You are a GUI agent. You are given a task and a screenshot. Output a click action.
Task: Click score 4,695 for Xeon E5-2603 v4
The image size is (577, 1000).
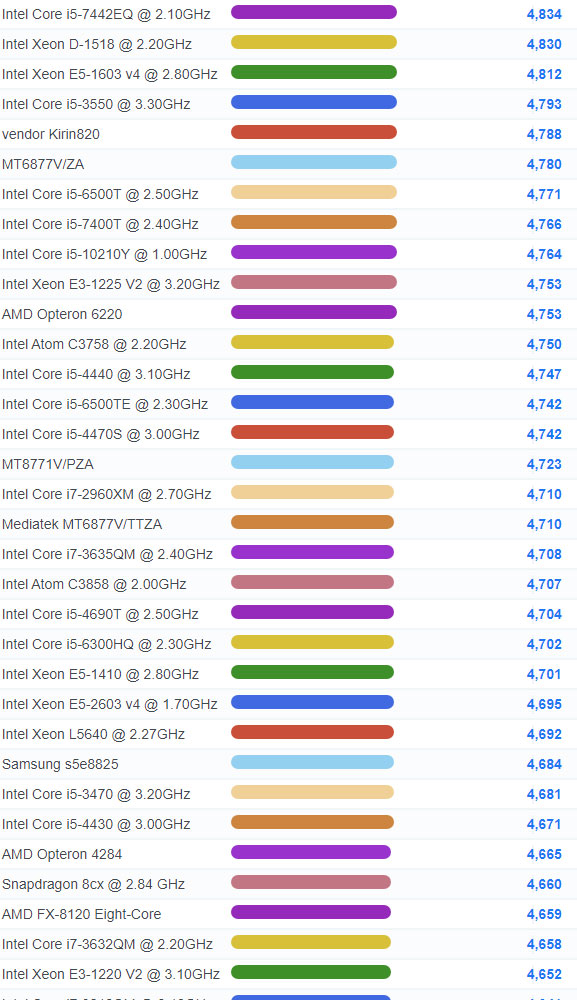[544, 703]
